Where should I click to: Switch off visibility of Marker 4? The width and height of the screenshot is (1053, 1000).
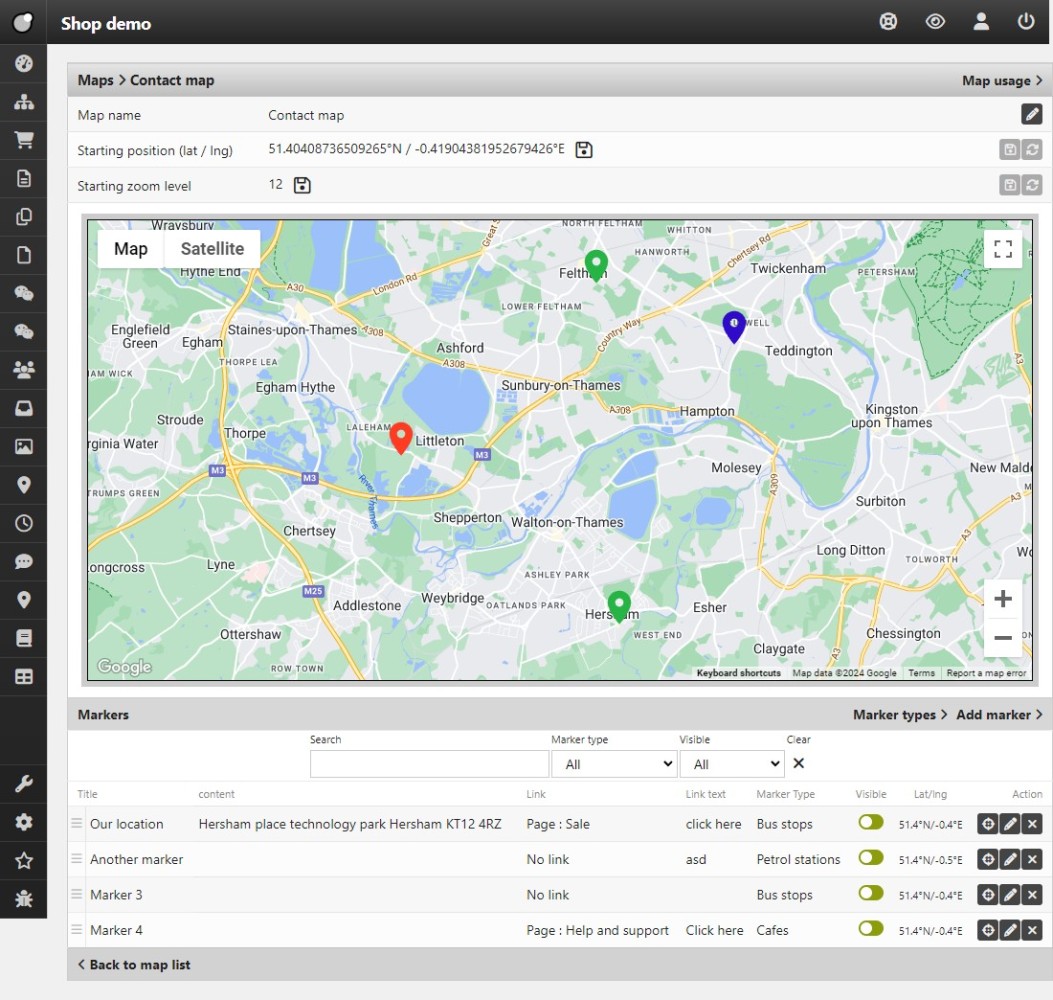870,928
